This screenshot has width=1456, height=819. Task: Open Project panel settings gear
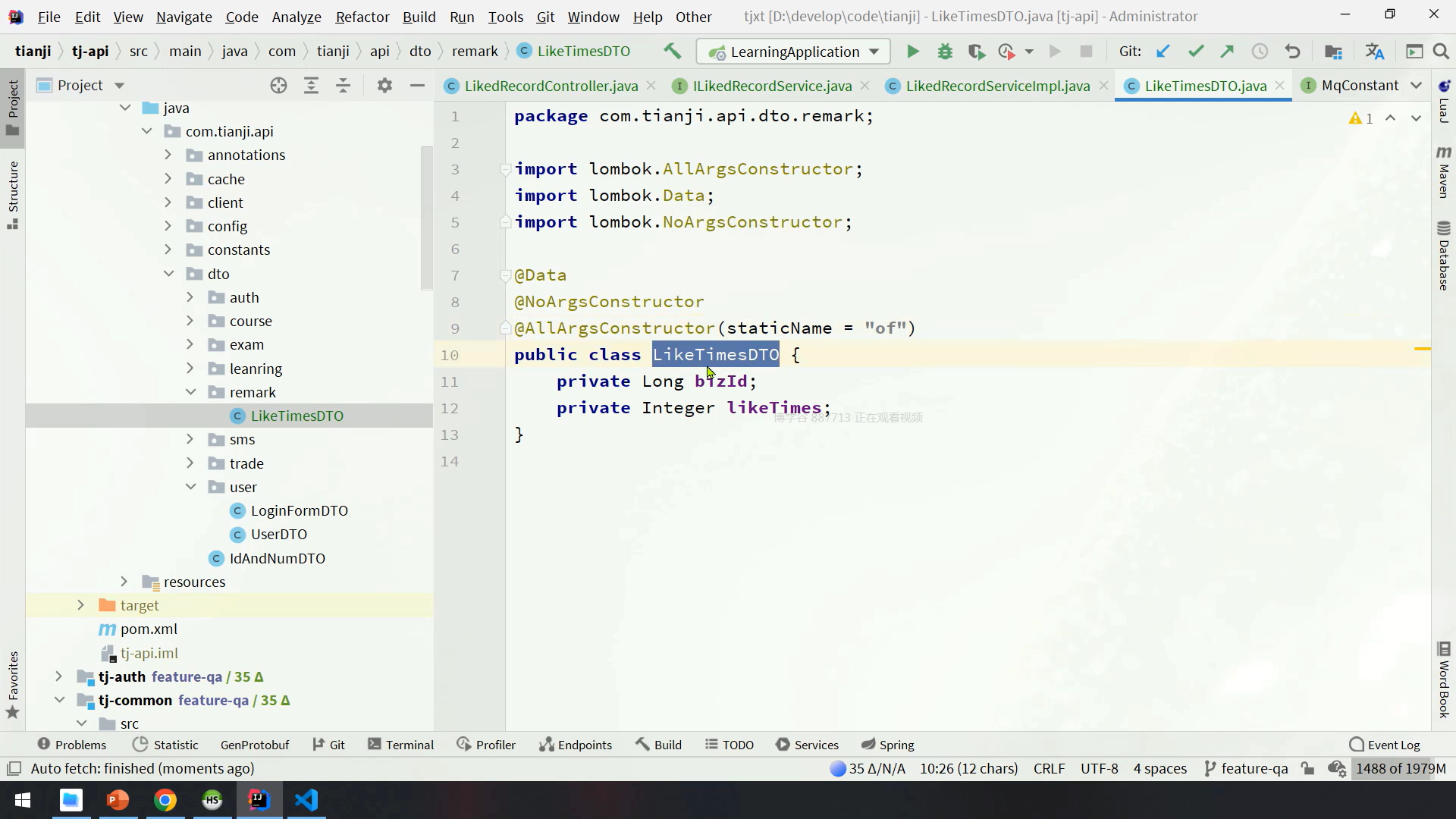(384, 86)
